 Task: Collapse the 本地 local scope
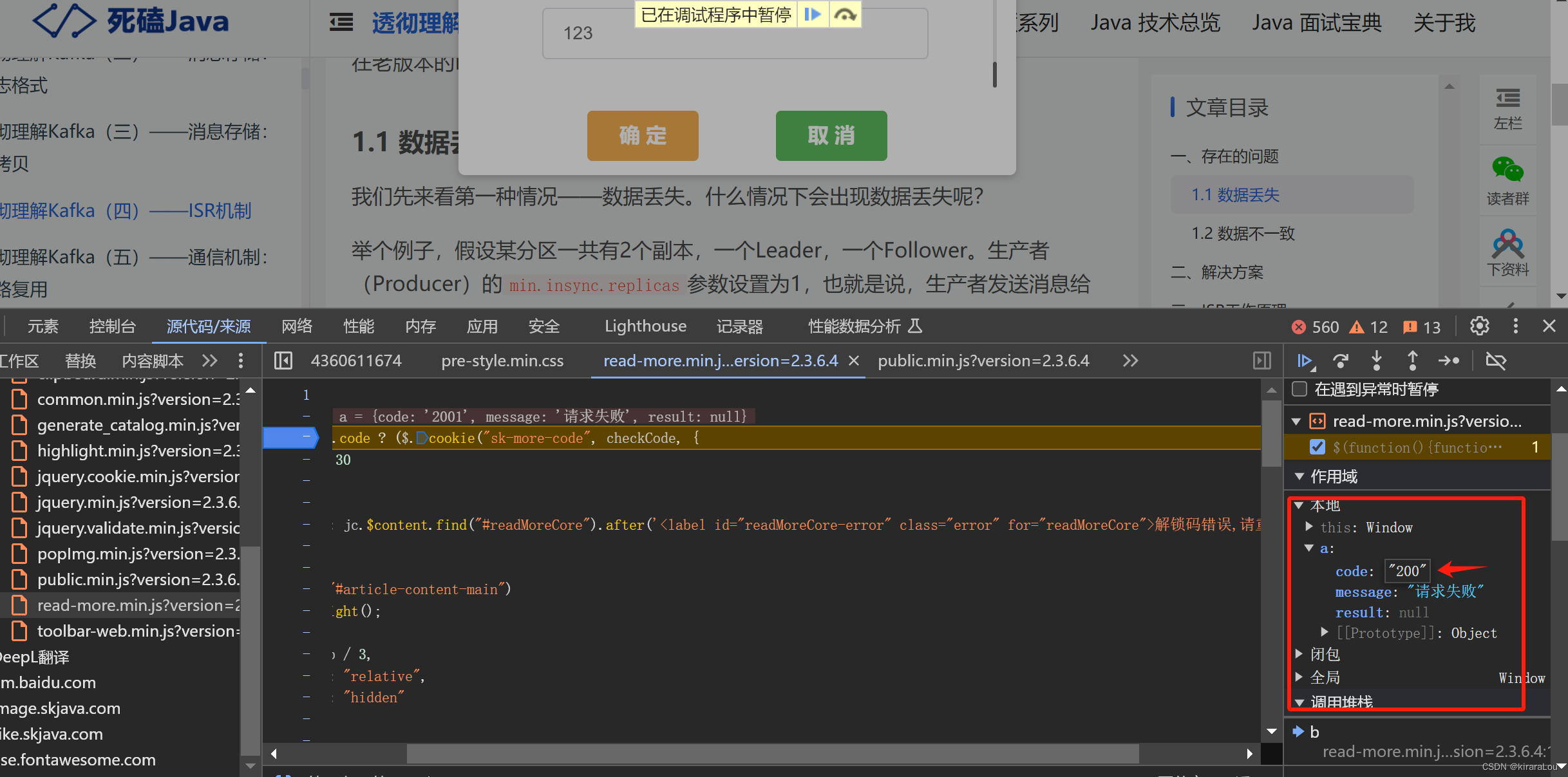[x=1299, y=505]
